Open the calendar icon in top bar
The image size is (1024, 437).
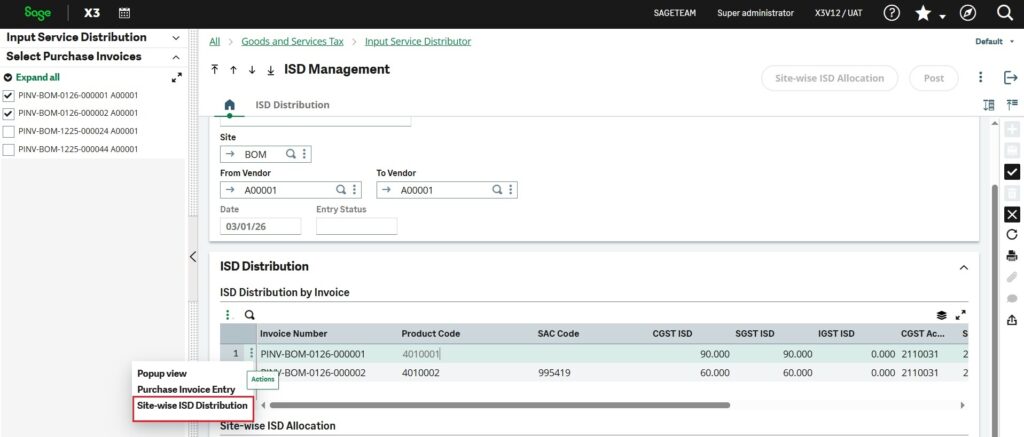[124, 13]
